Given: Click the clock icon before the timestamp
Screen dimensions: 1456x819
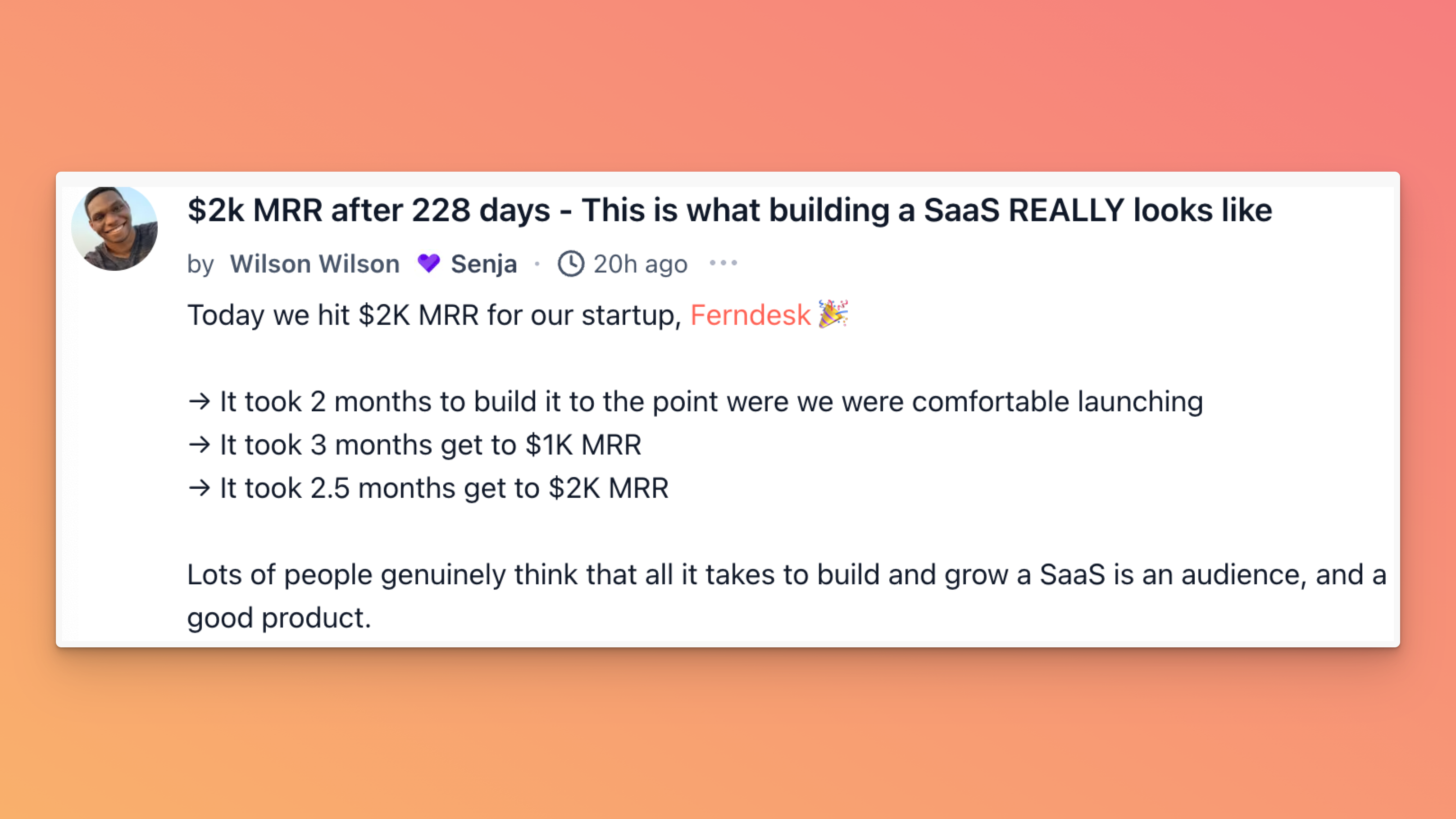Looking at the screenshot, I should (x=570, y=264).
